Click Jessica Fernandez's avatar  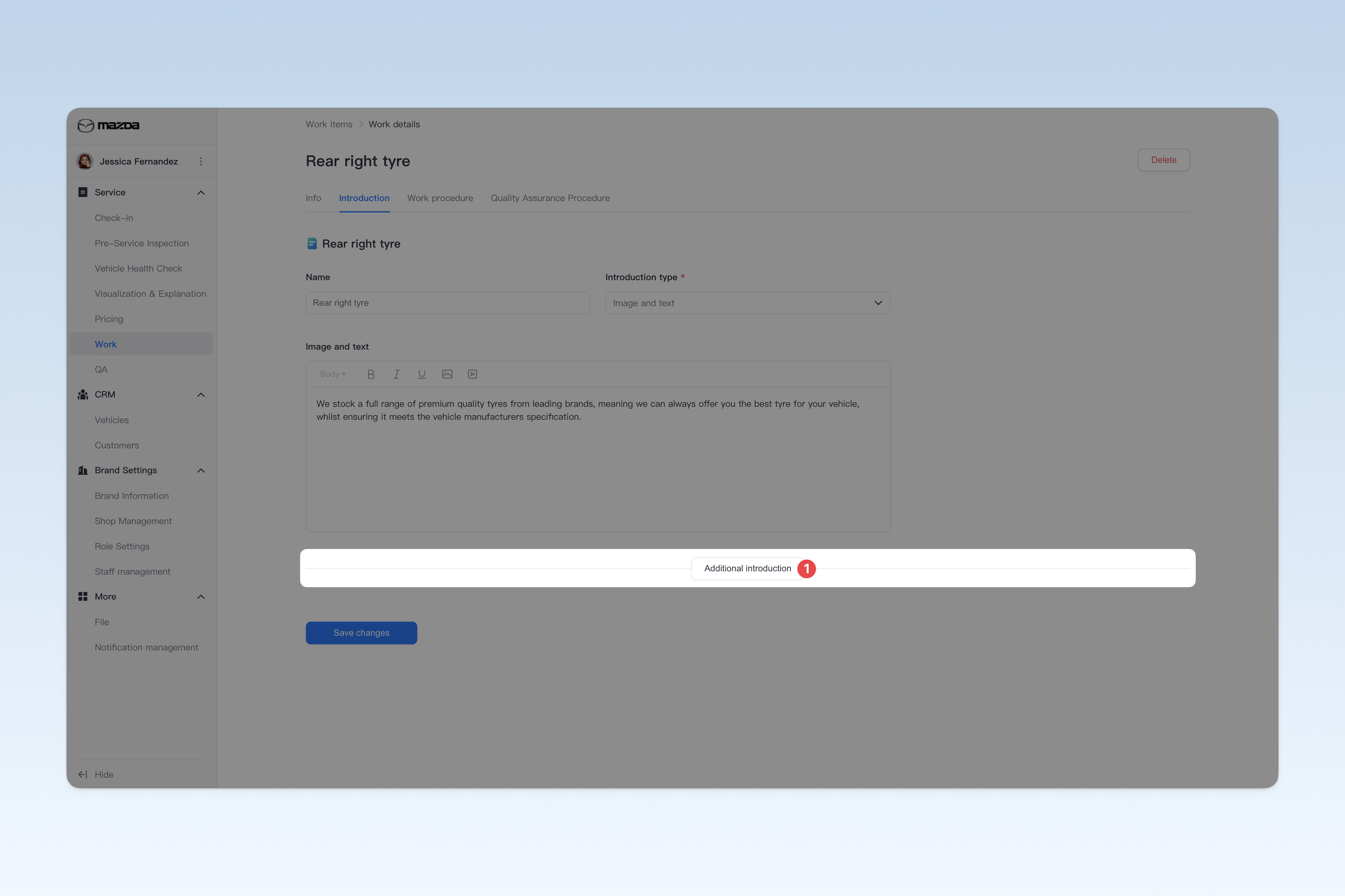pyautogui.click(x=85, y=161)
